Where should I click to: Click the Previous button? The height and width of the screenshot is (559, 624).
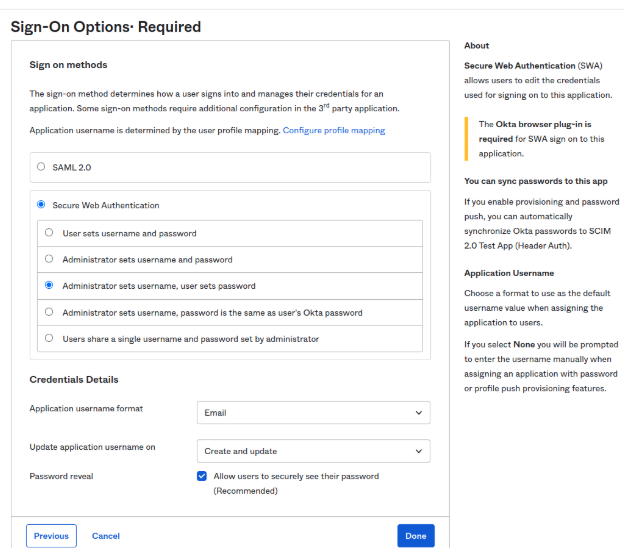point(51,536)
